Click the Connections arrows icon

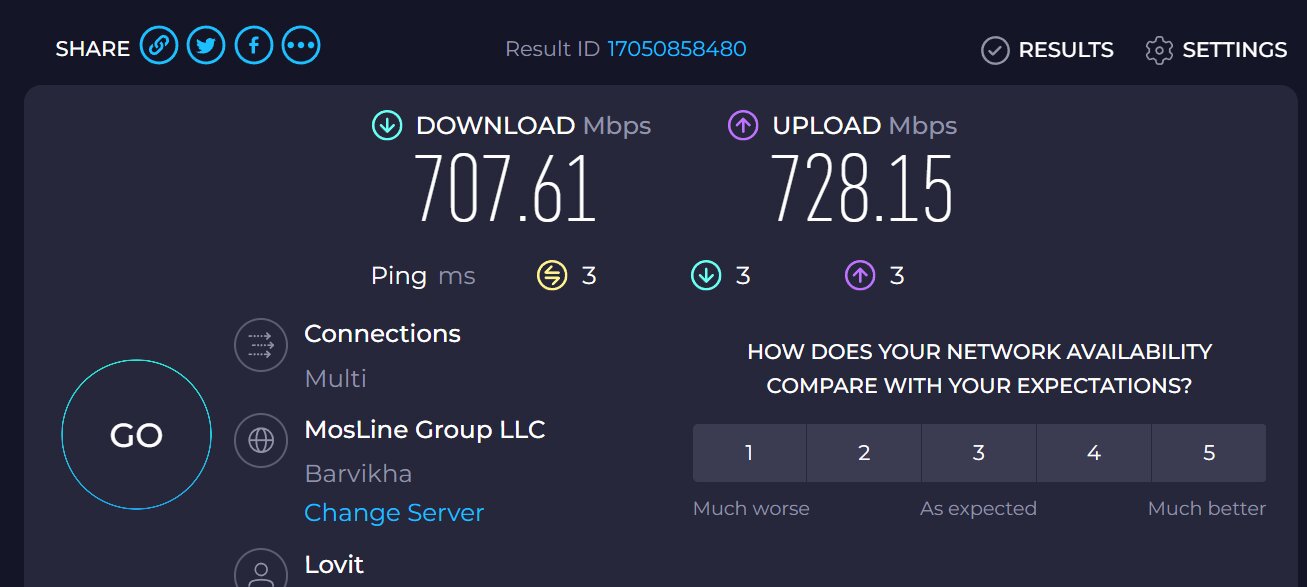261,345
